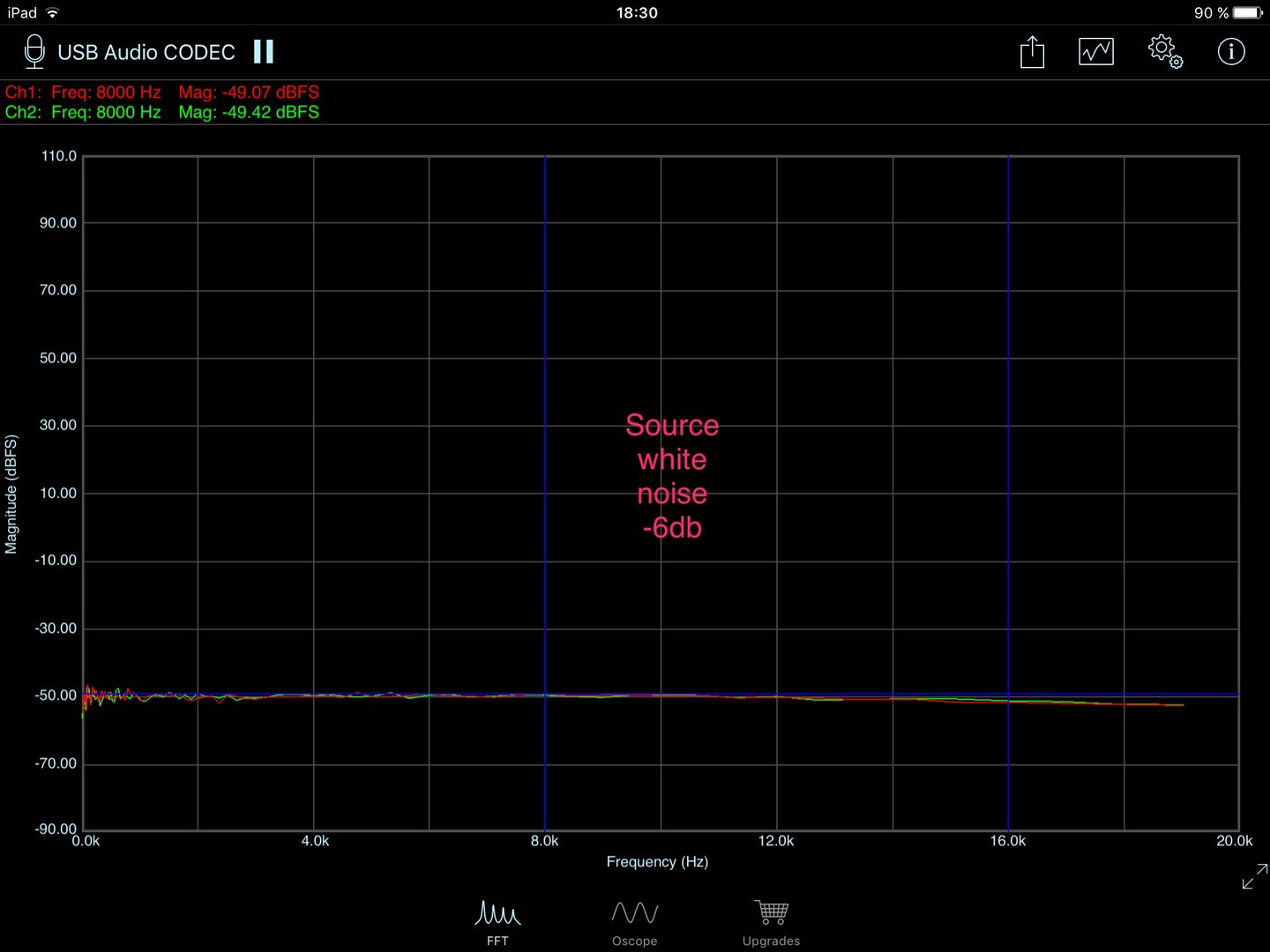Select the Ch2 readout line
This screenshot has width=1270, height=952.
(162, 112)
